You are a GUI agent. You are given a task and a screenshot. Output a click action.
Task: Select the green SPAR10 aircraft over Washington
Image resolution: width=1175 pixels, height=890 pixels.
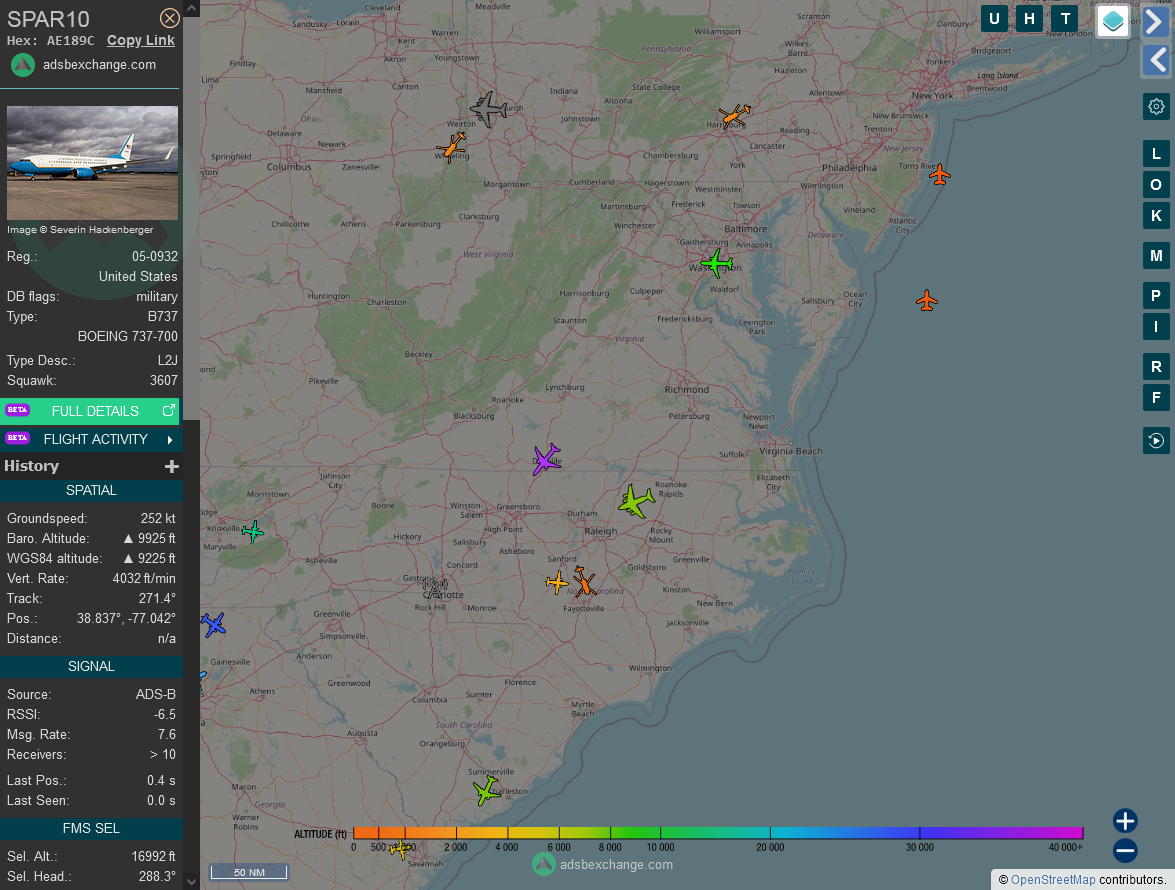click(x=716, y=264)
